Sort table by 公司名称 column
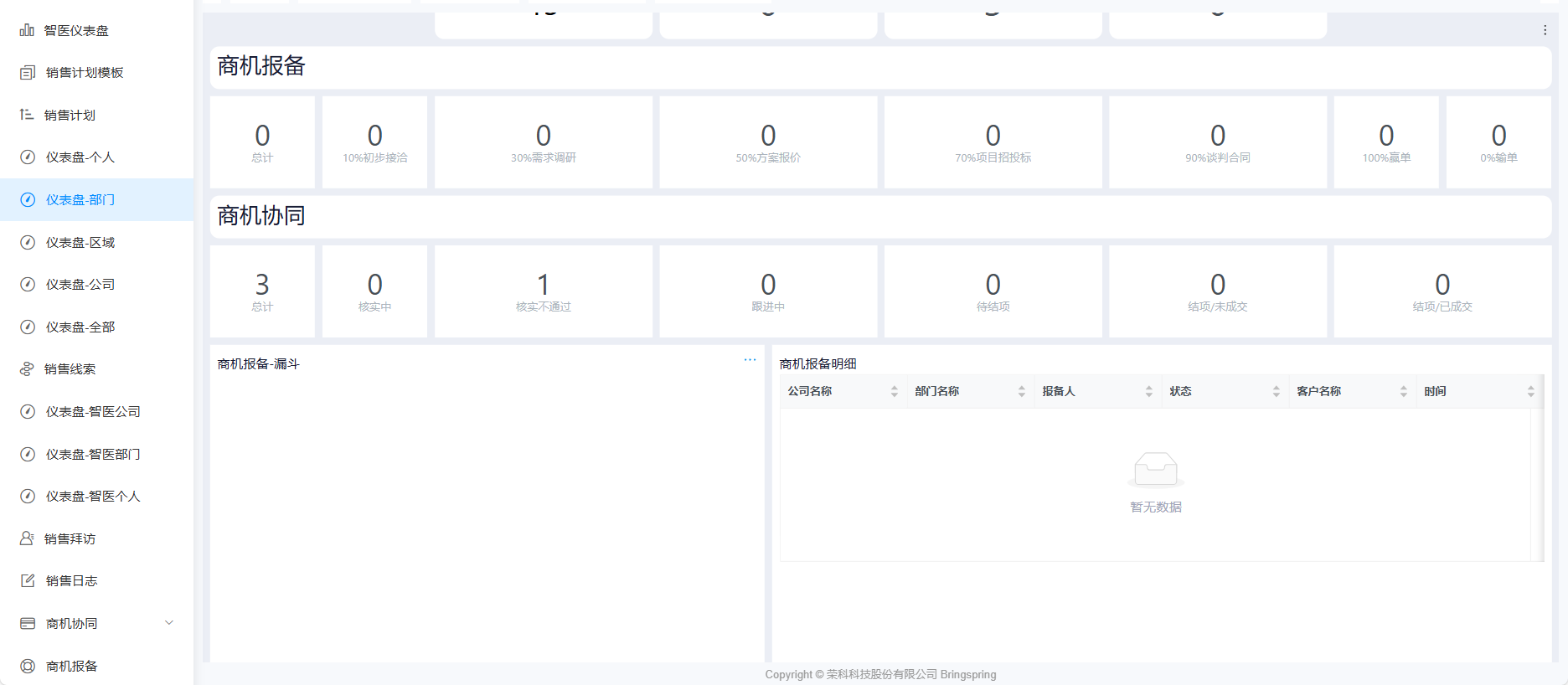The image size is (1568, 685). coord(894,391)
